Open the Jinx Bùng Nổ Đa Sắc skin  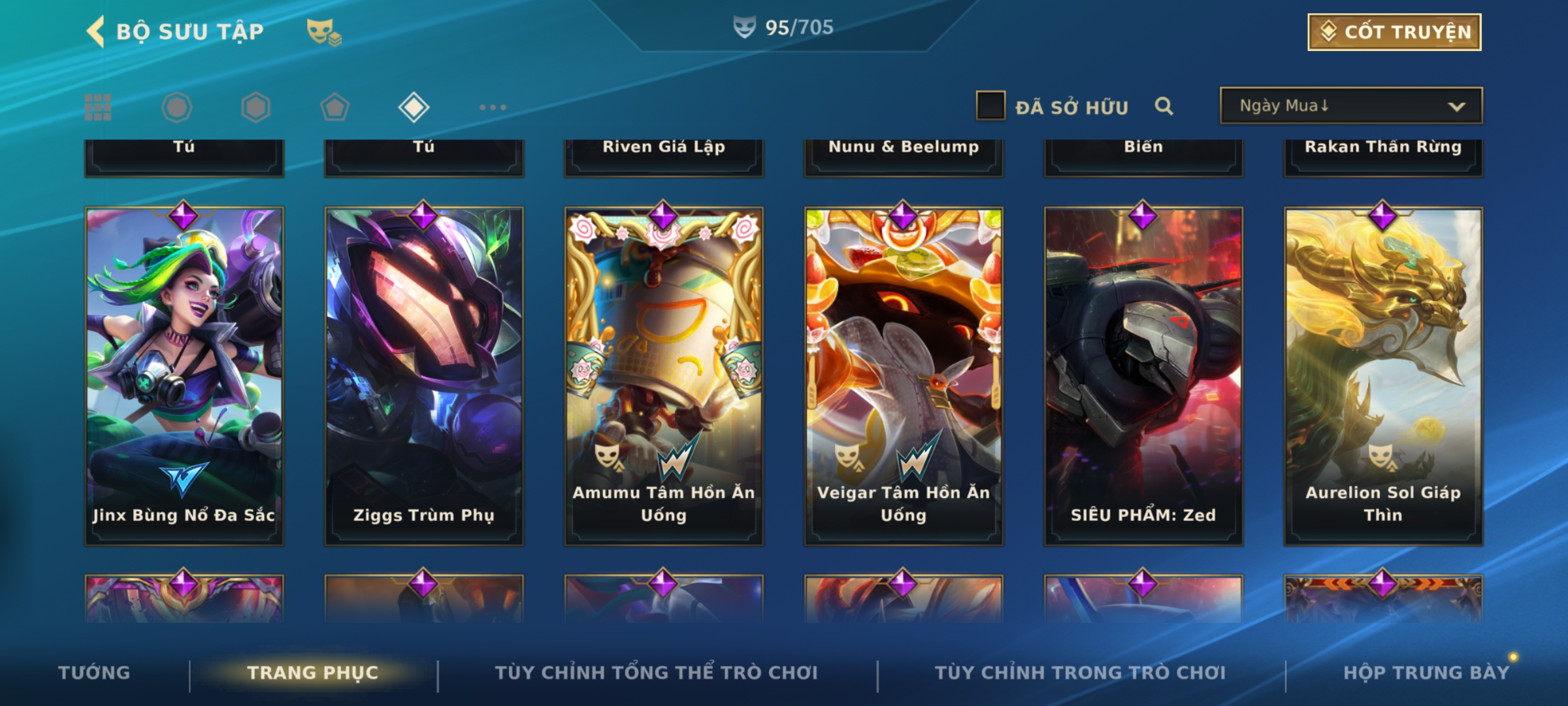[x=184, y=376]
